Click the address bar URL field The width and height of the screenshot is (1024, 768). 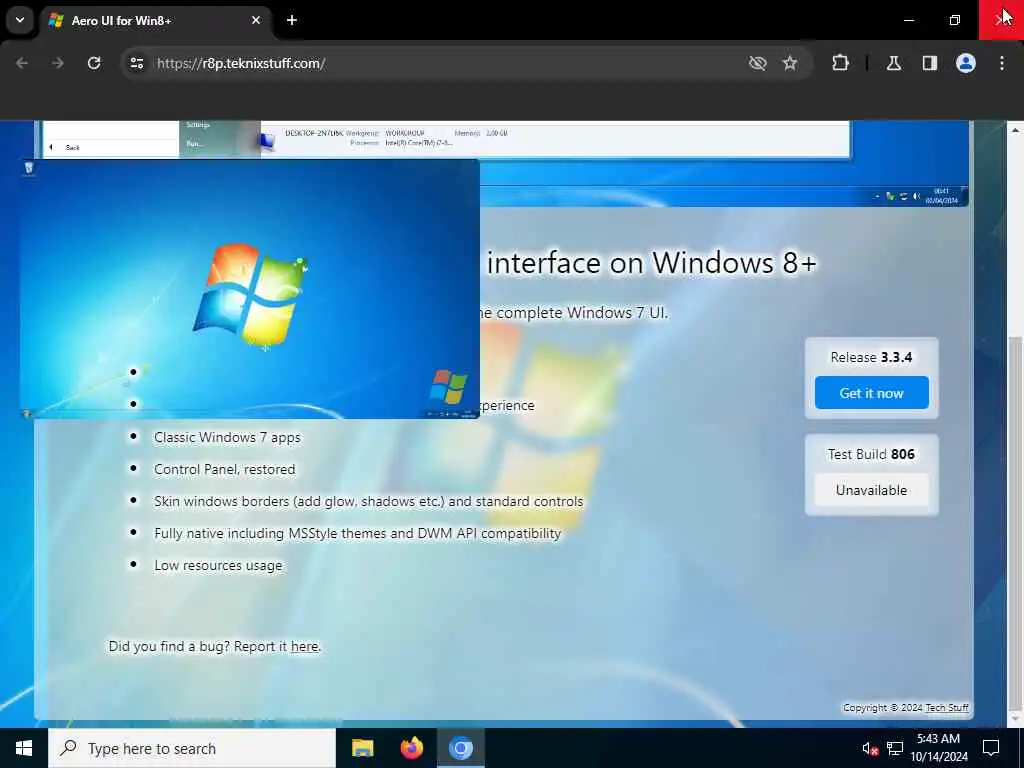coord(444,63)
